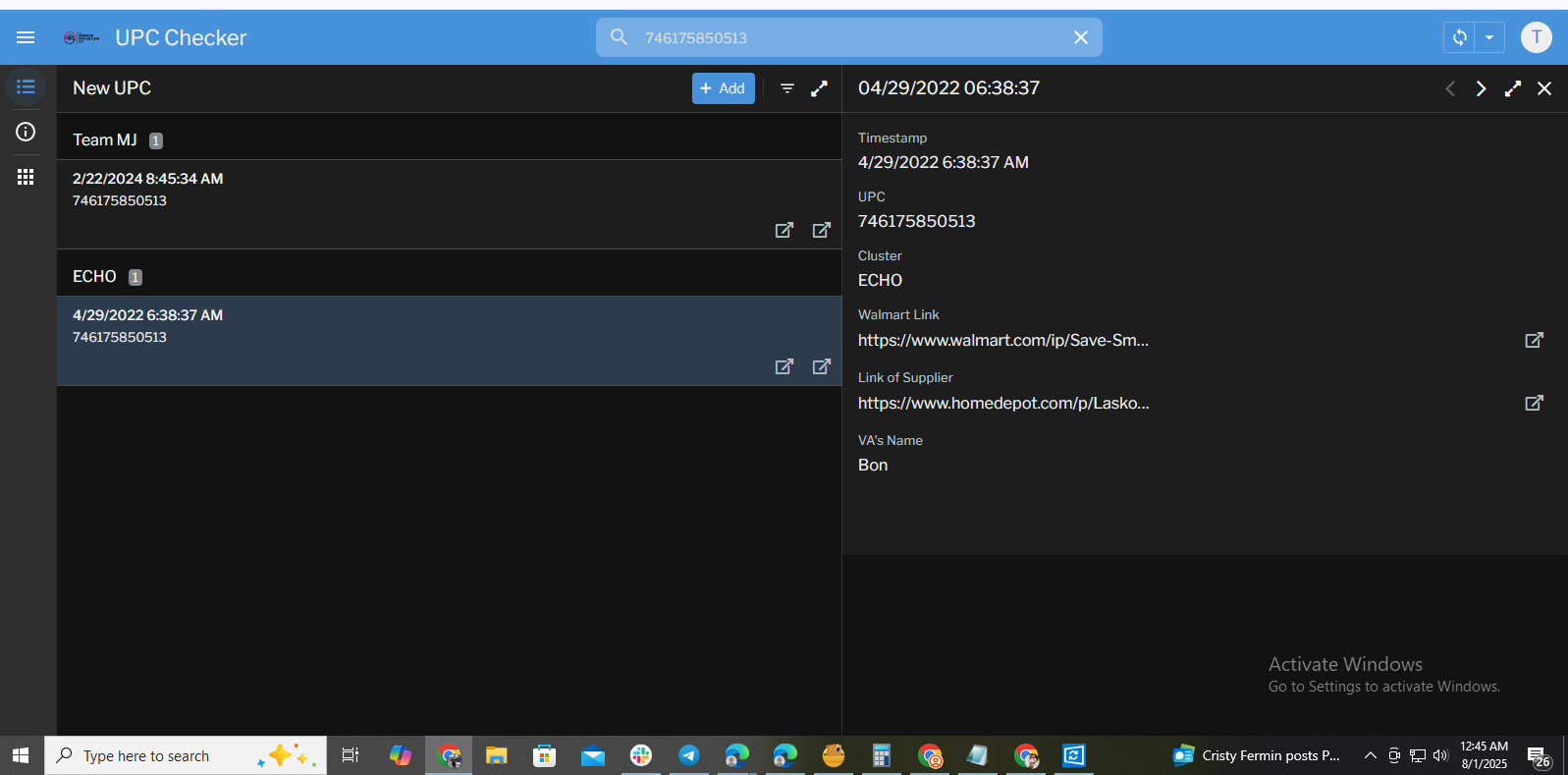Image resolution: width=1568 pixels, height=775 pixels.
Task: Open the user account avatar T
Action: 1536,37
